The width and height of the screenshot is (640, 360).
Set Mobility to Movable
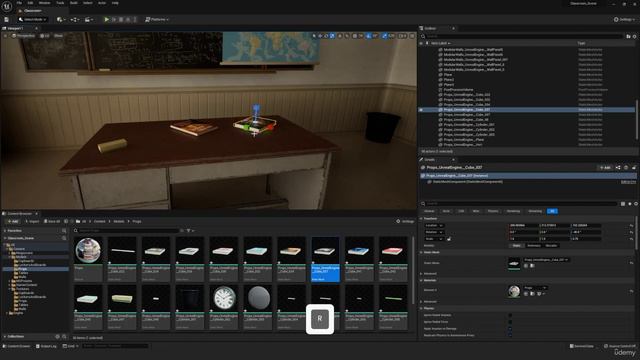pos(551,245)
